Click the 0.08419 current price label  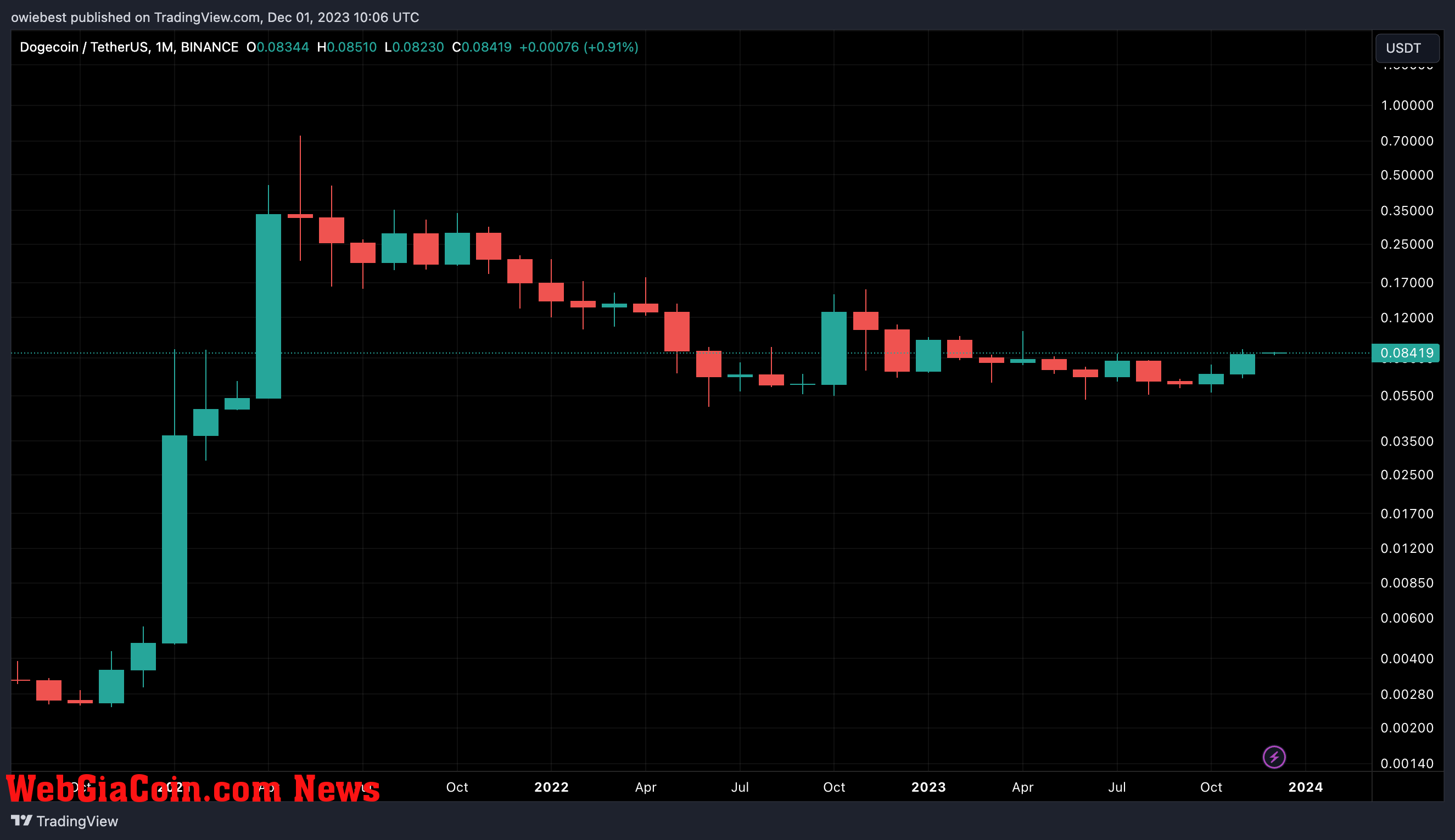tap(1406, 353)
